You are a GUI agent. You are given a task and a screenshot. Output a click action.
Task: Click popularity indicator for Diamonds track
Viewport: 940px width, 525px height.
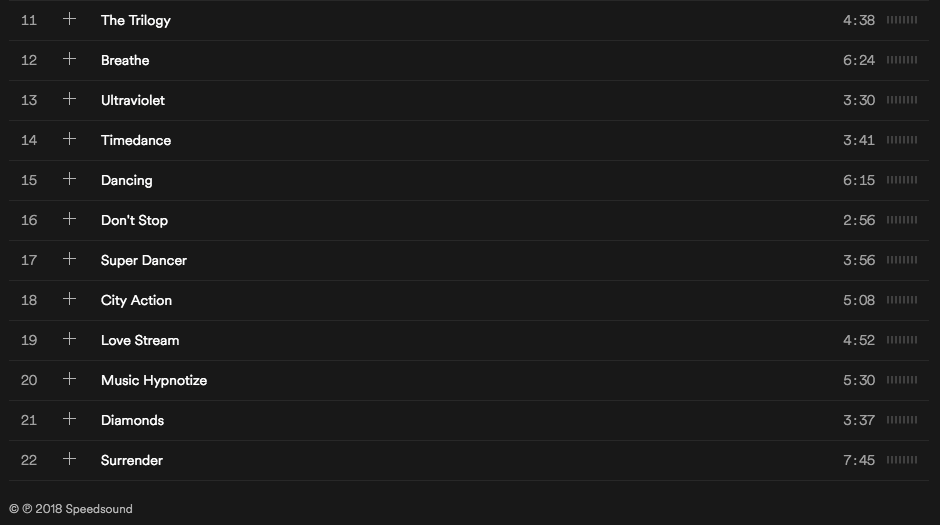point(902,420)
